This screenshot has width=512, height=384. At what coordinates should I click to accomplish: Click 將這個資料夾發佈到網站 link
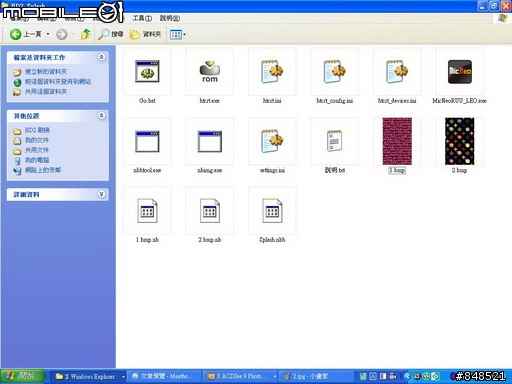click(58, 82)
